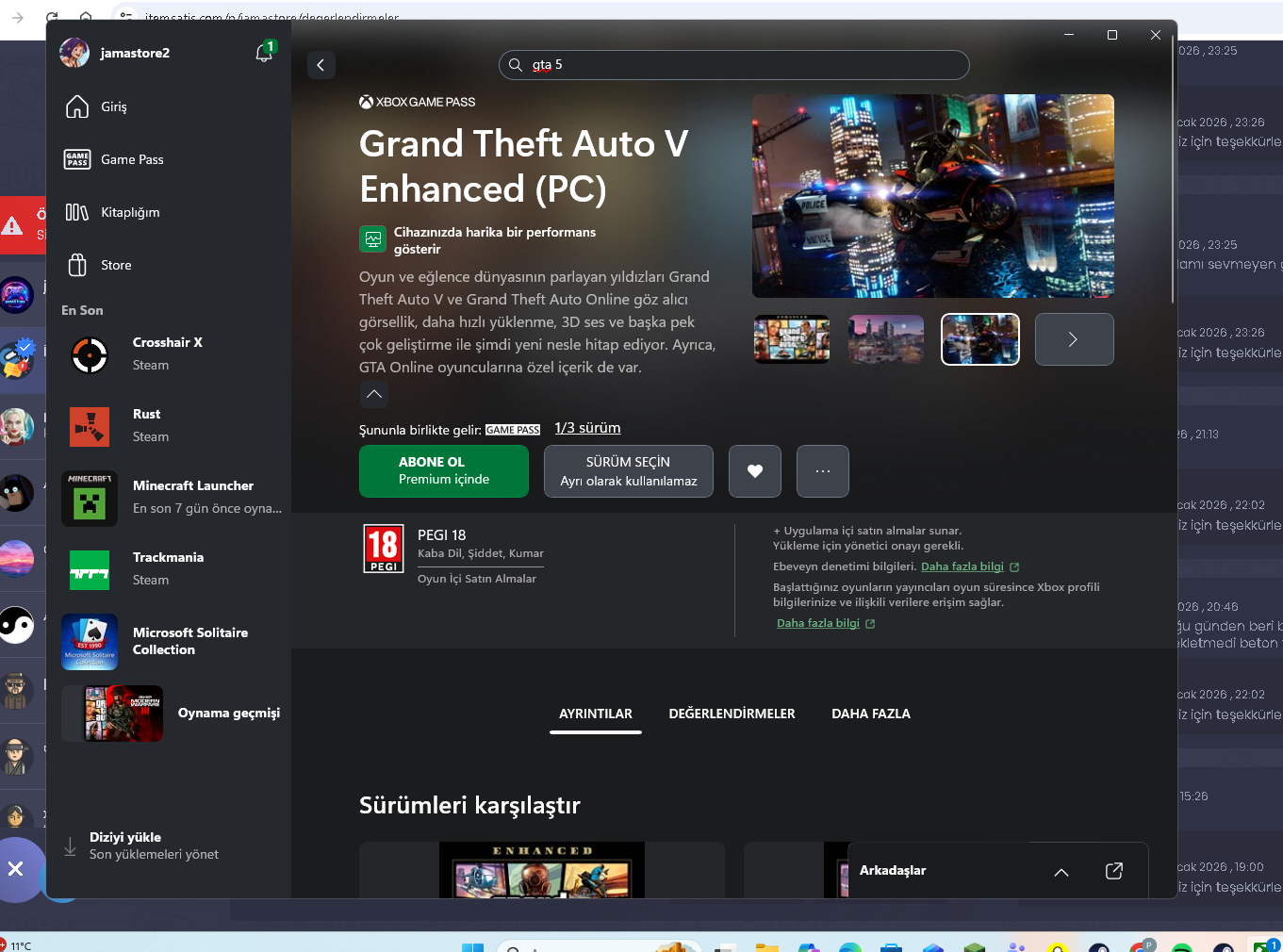
Task: Click the SÜRÜM SEÇİN button
Action: tap(629, 471)
